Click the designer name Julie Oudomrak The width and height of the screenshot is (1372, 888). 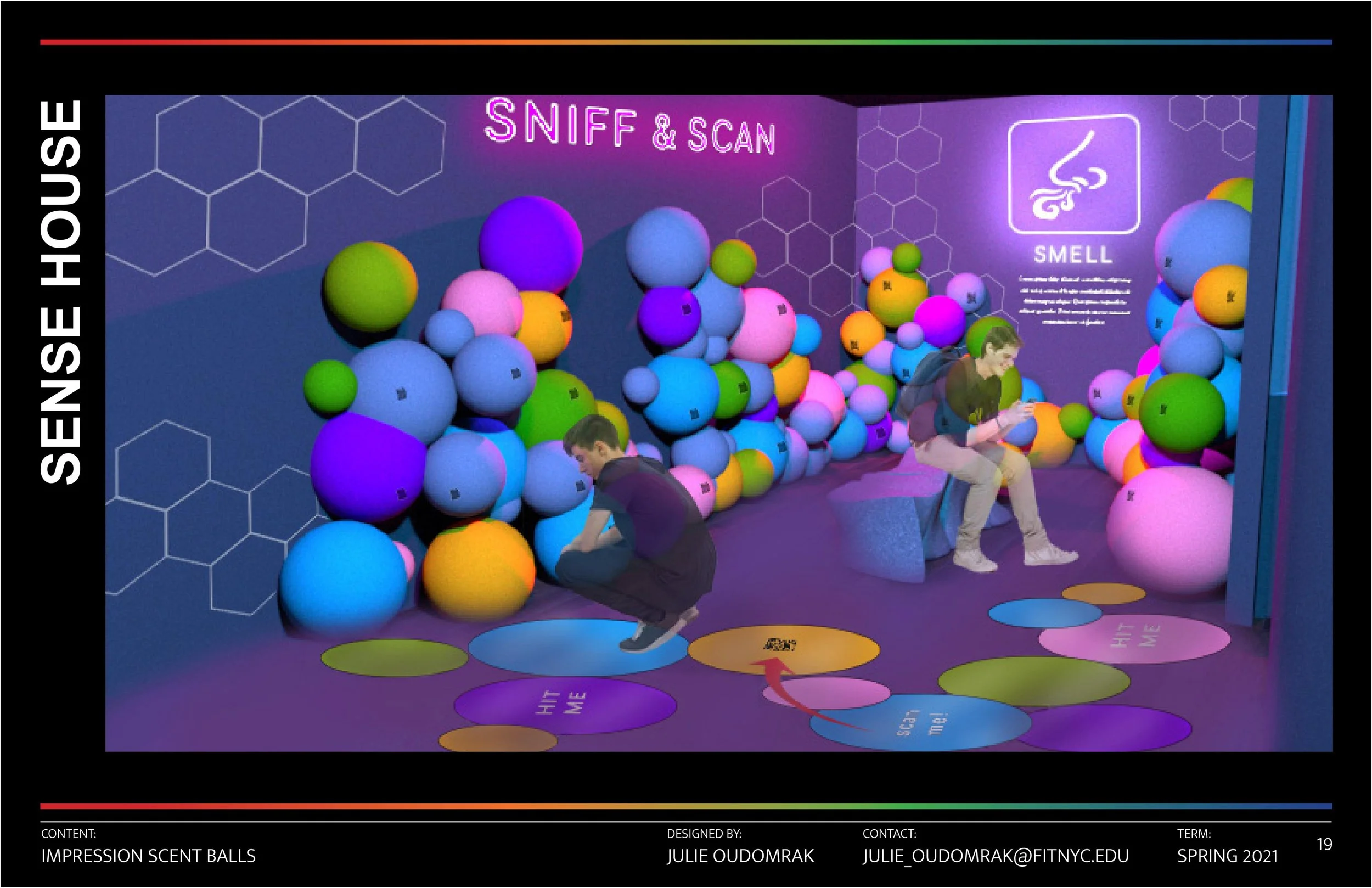[x=740, y=856]
